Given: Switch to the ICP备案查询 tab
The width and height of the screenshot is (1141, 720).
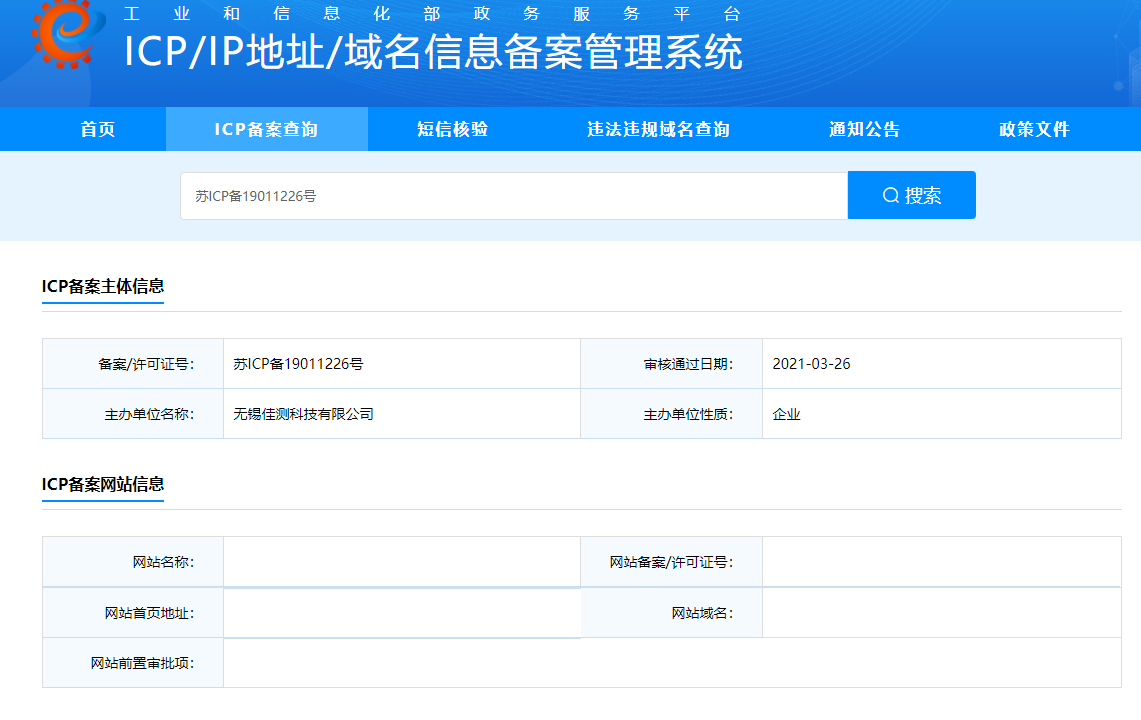Looking at the screenshot, I should pyautogui.click(x=266, y=128).
